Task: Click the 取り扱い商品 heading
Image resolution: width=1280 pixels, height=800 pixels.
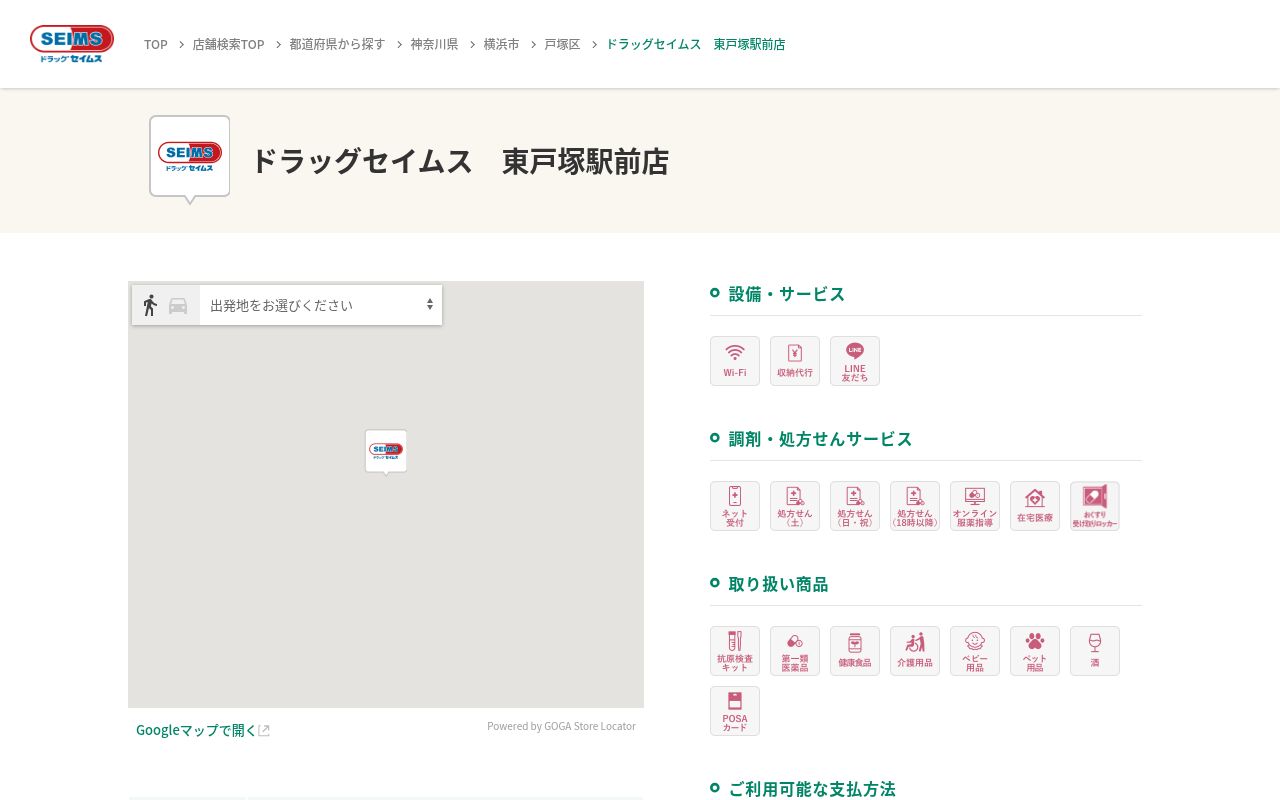Action: point(779,584)
